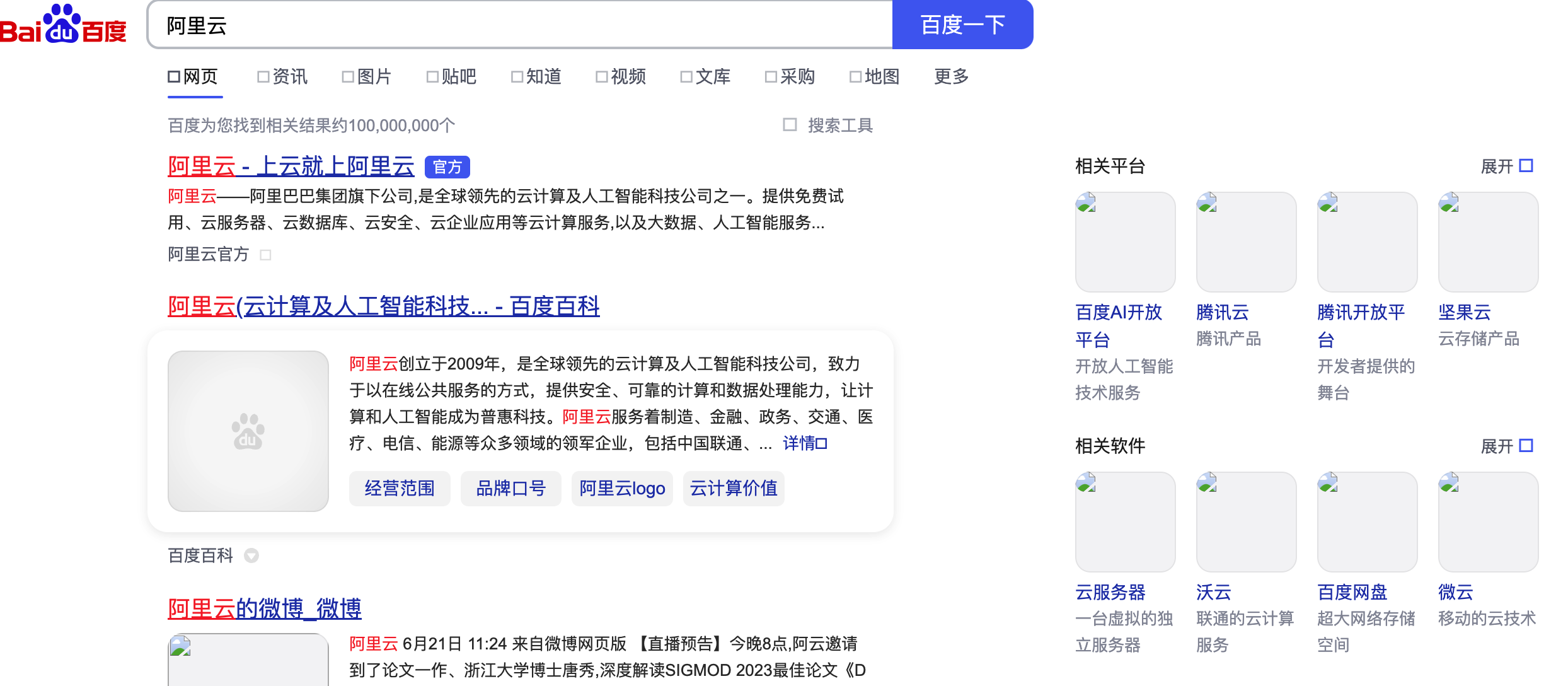Switch to the 资讯 tab
The image size is (1568, 686).
pyautogui.click(x=283, y=77)
